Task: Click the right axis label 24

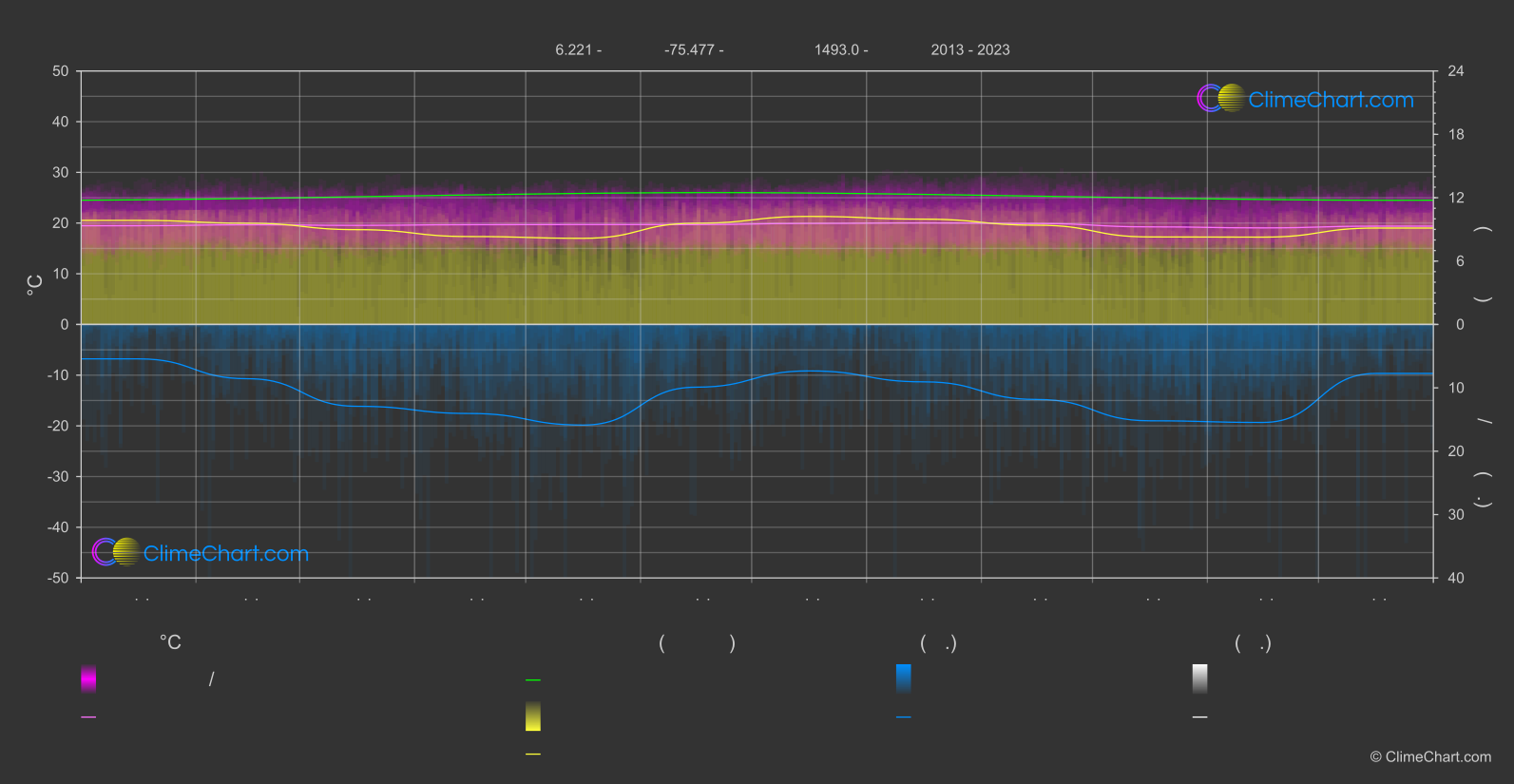Action: click(1456, 71)
